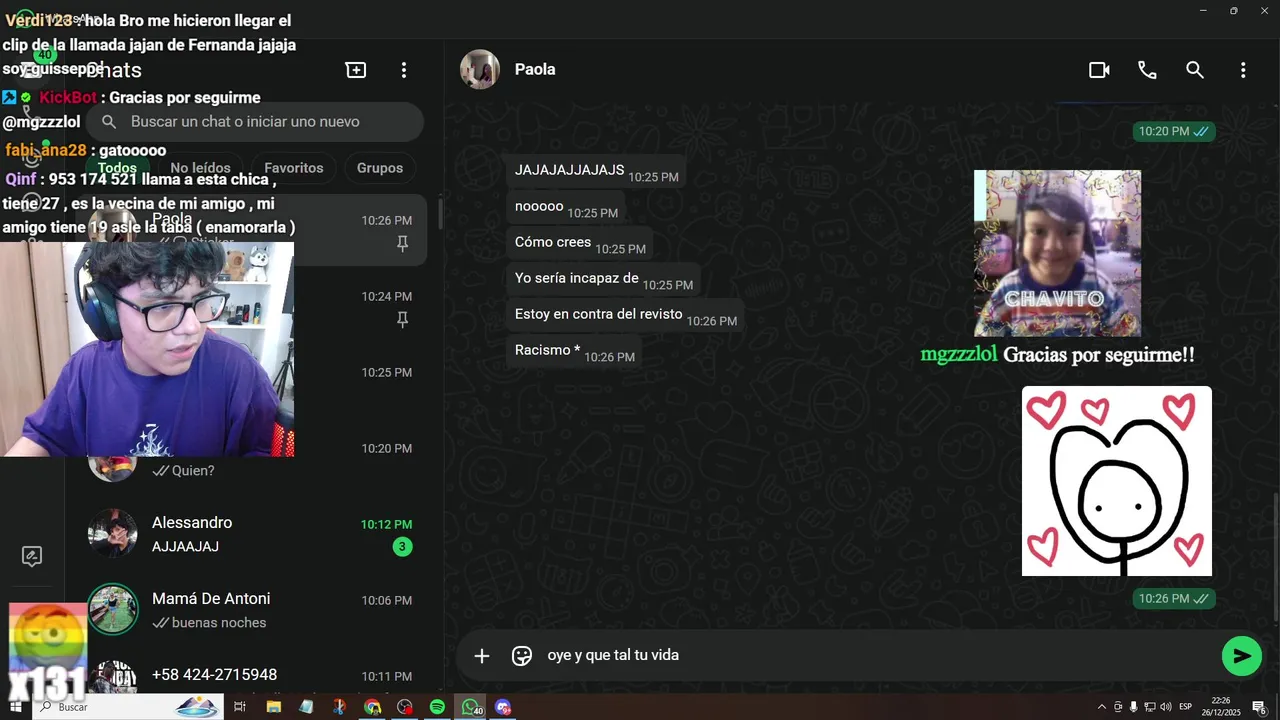This screenshot has height=720, width=1280.
Task: Open the emoji and sticker picker
Action: [522, 656]
